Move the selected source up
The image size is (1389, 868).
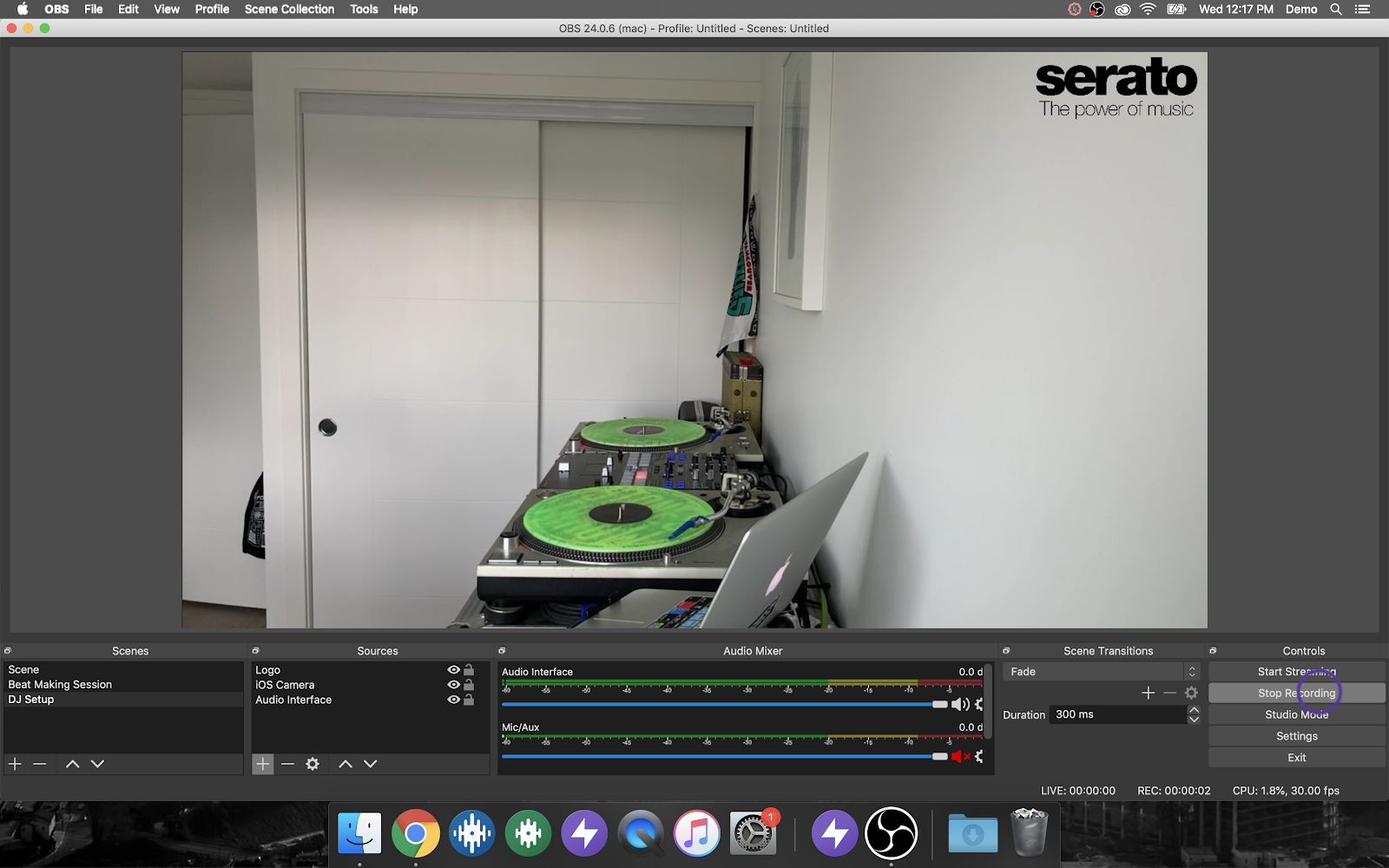point(346,764)
